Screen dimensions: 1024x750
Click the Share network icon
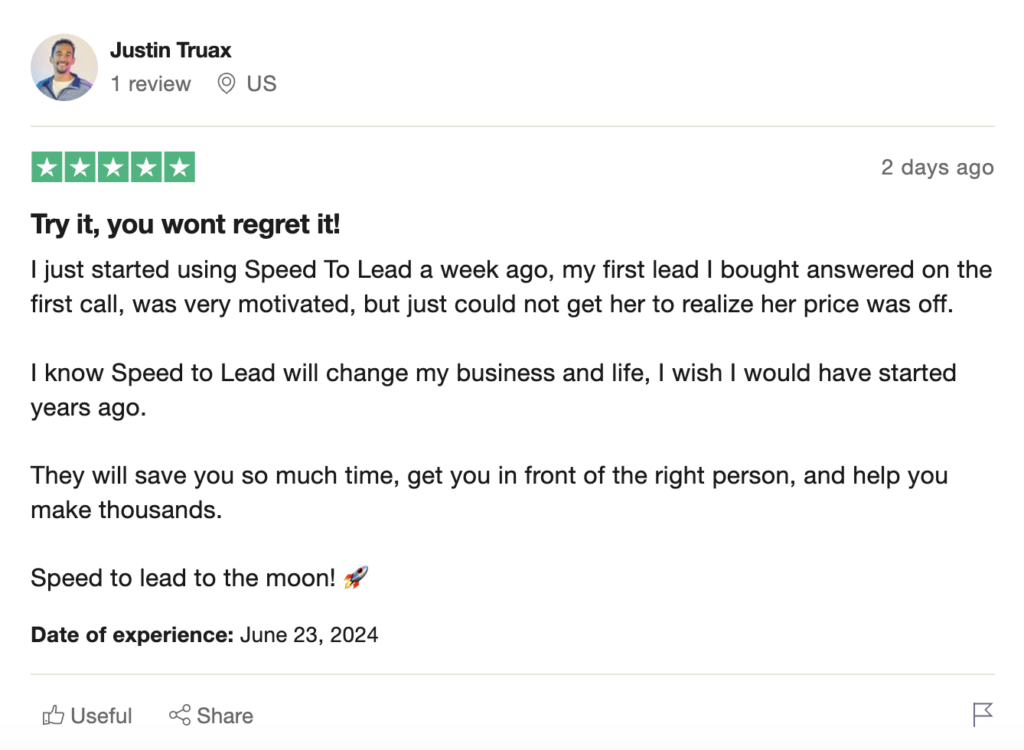click(x=179, y=715)
